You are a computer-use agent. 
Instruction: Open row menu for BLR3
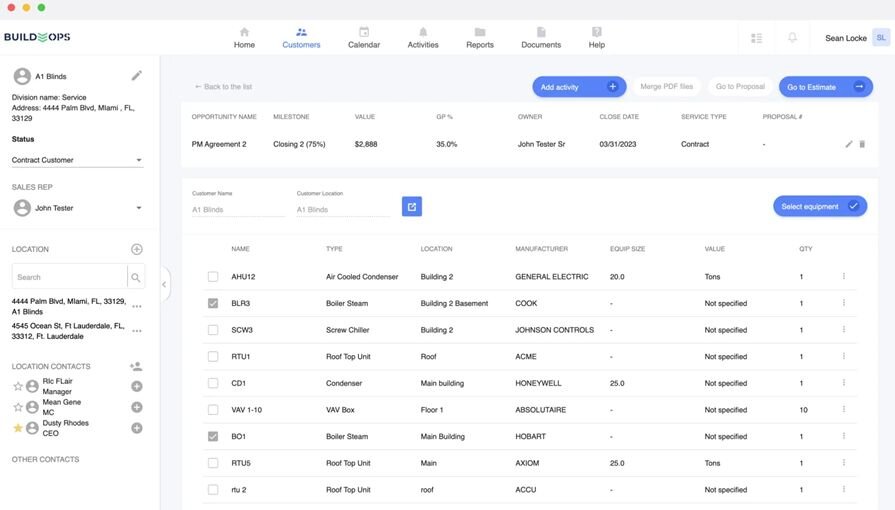(x=844, y=303)
